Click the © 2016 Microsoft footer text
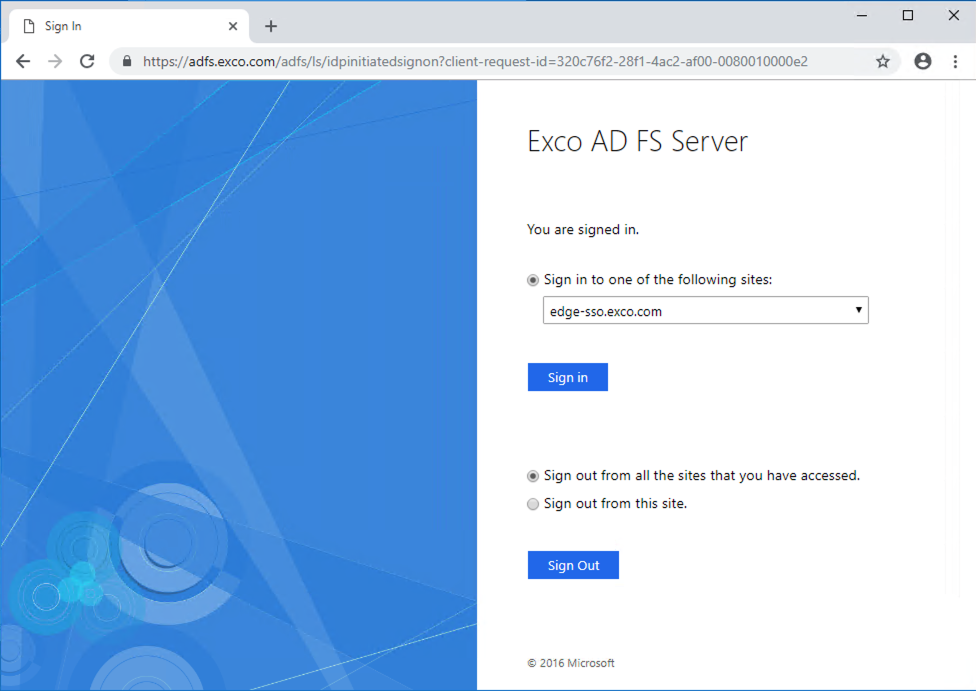The width and height of the screenshot is (976, 691). point(570,662)
